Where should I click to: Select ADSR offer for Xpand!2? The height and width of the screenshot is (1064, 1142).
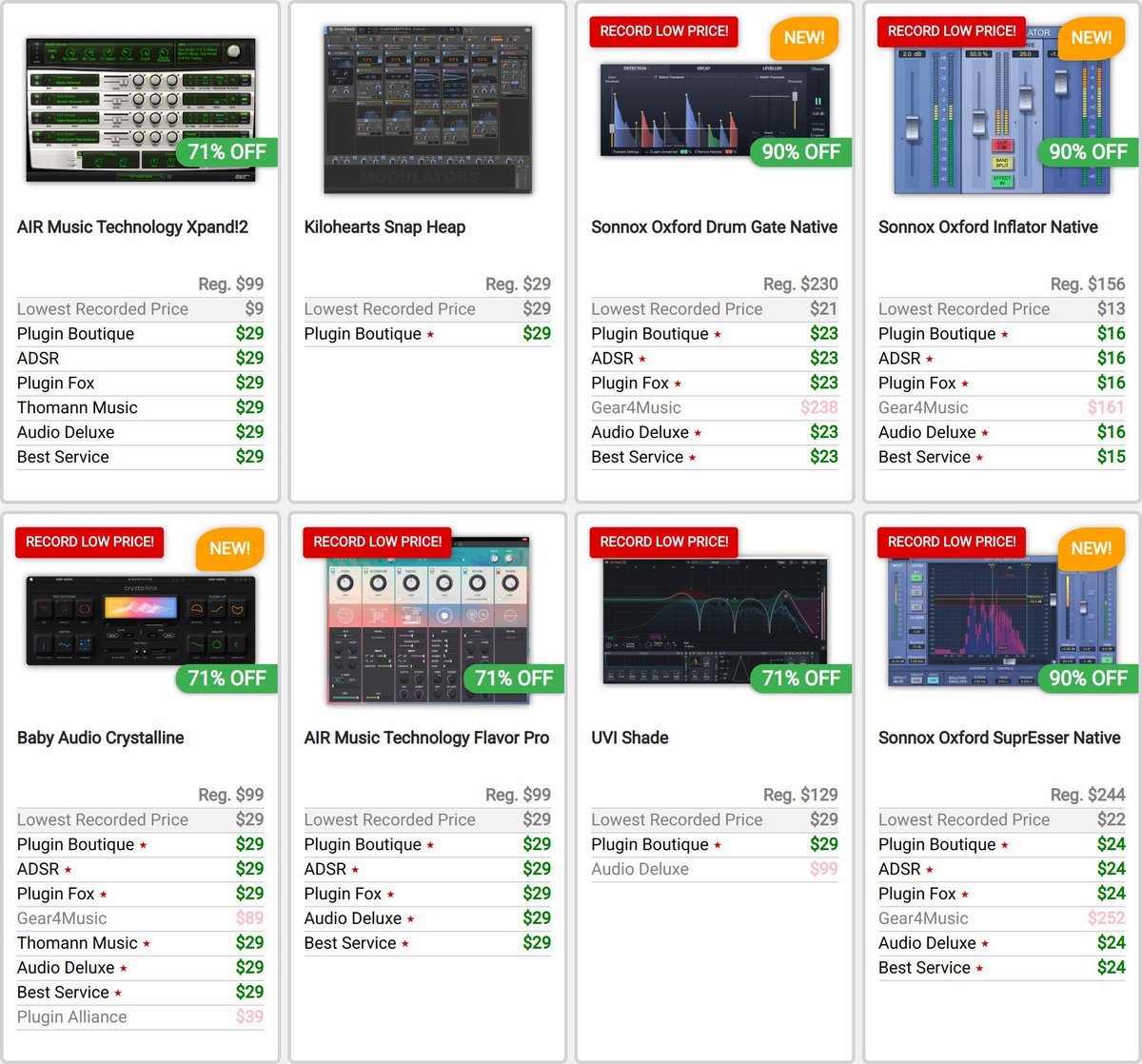click(x=141, y=359)
